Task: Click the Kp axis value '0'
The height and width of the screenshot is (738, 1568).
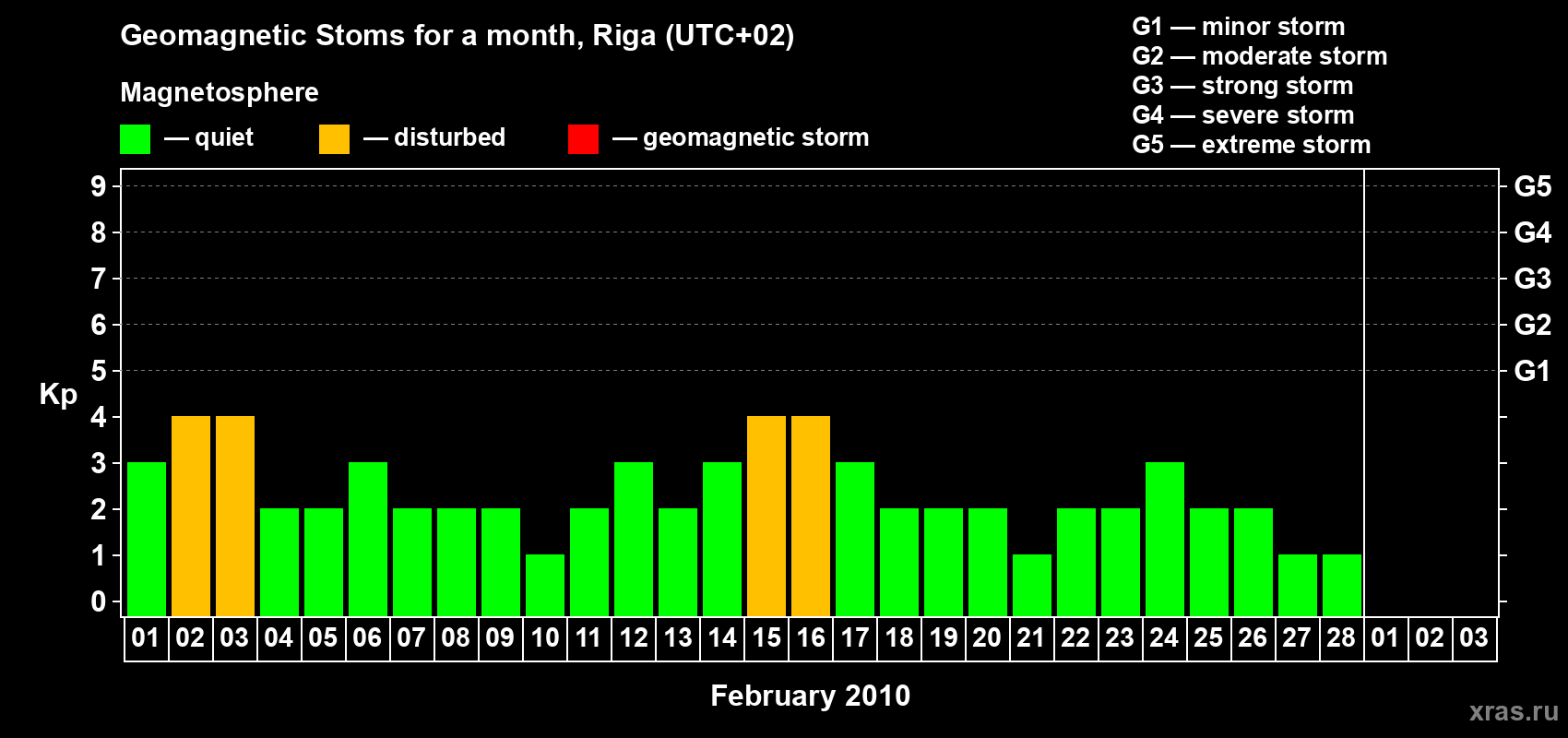Action: pyautogui.click(x=99, y=601)
